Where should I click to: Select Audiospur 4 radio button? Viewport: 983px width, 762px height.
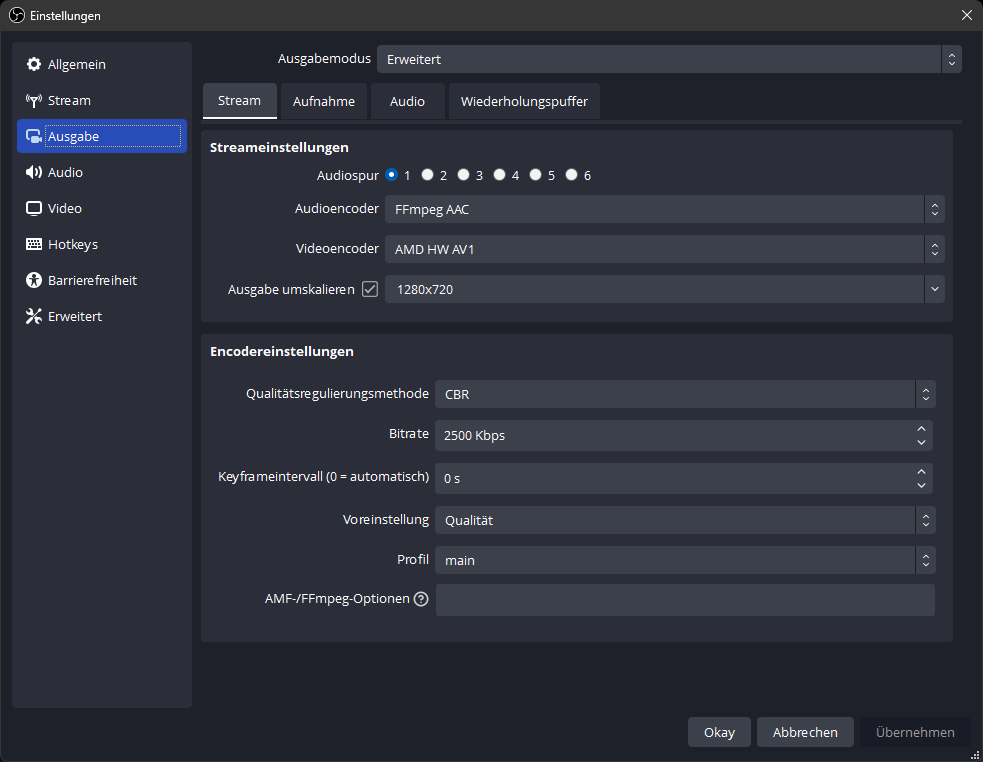tap(500, 175)
